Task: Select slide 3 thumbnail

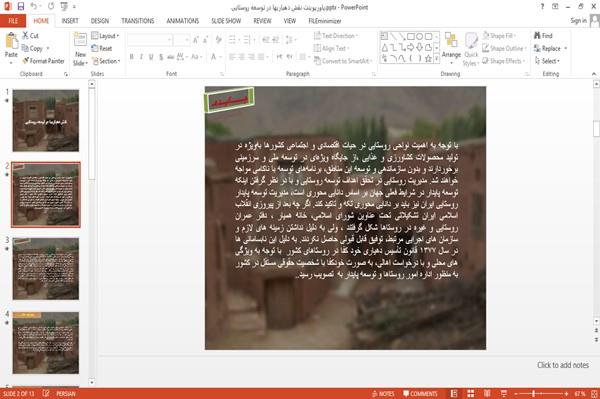Action: 46,269
